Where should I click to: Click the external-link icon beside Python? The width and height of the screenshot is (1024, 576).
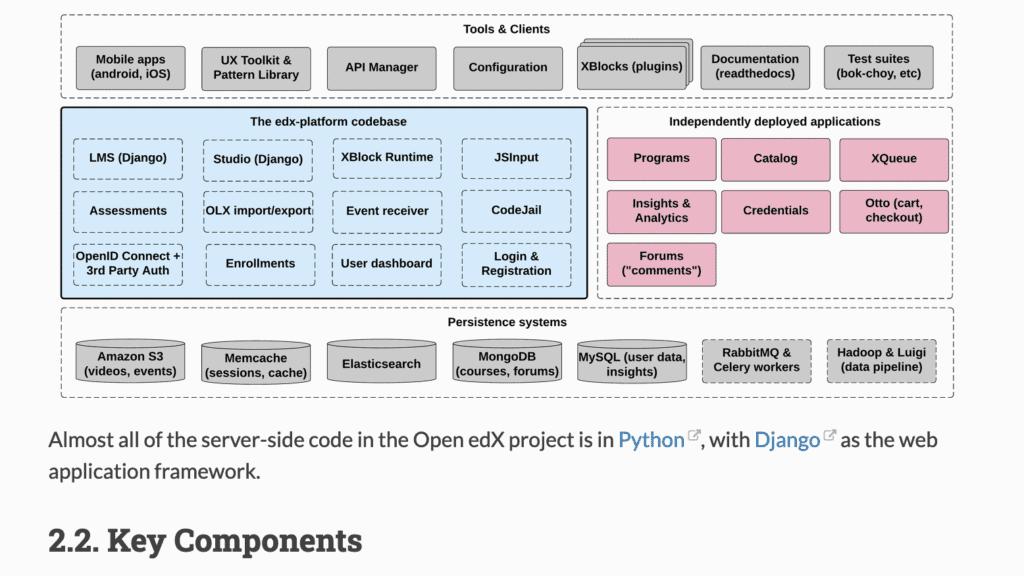pyautogui.click(x=694, y=435)
